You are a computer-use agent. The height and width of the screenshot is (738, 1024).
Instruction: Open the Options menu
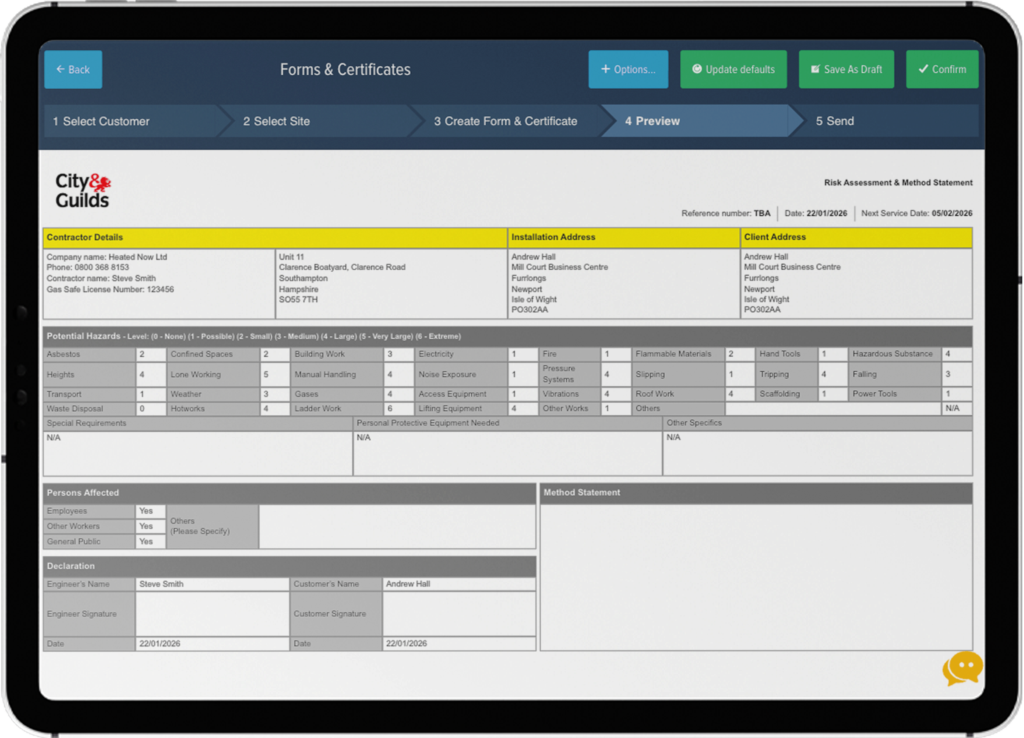pyautogui.click(x=628, y=69)
